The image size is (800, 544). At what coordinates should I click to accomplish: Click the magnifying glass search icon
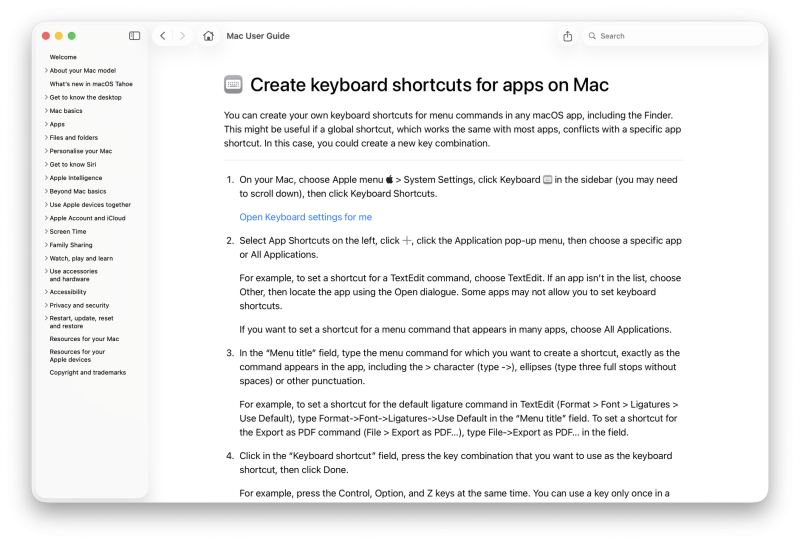592,36
